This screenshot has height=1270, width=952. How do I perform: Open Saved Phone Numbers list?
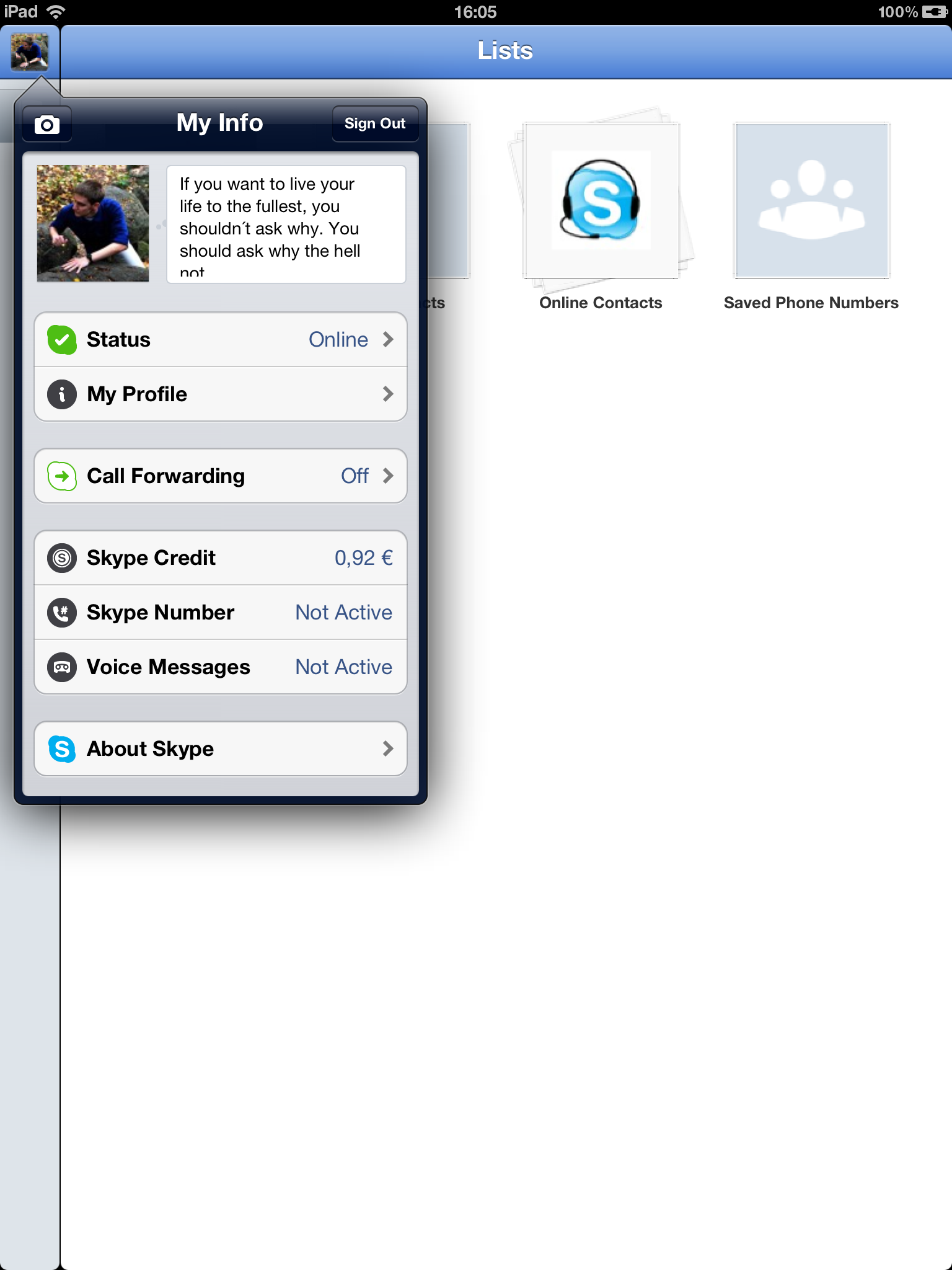tap(811, 202)
